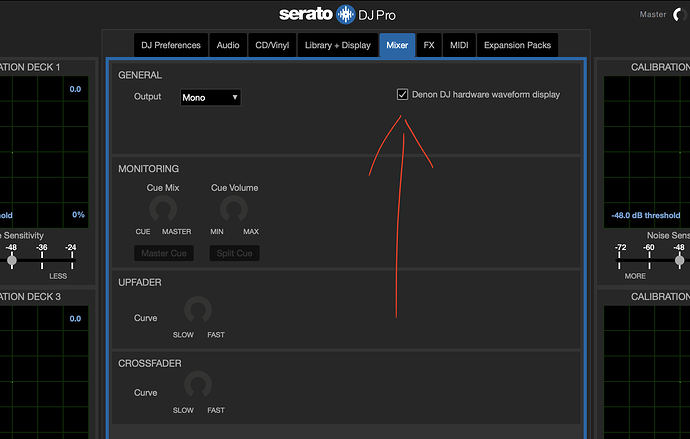Viewport: 690px width, 439px height.
Task: Open the CD/Vinyl tab
Action: [272, 45]
